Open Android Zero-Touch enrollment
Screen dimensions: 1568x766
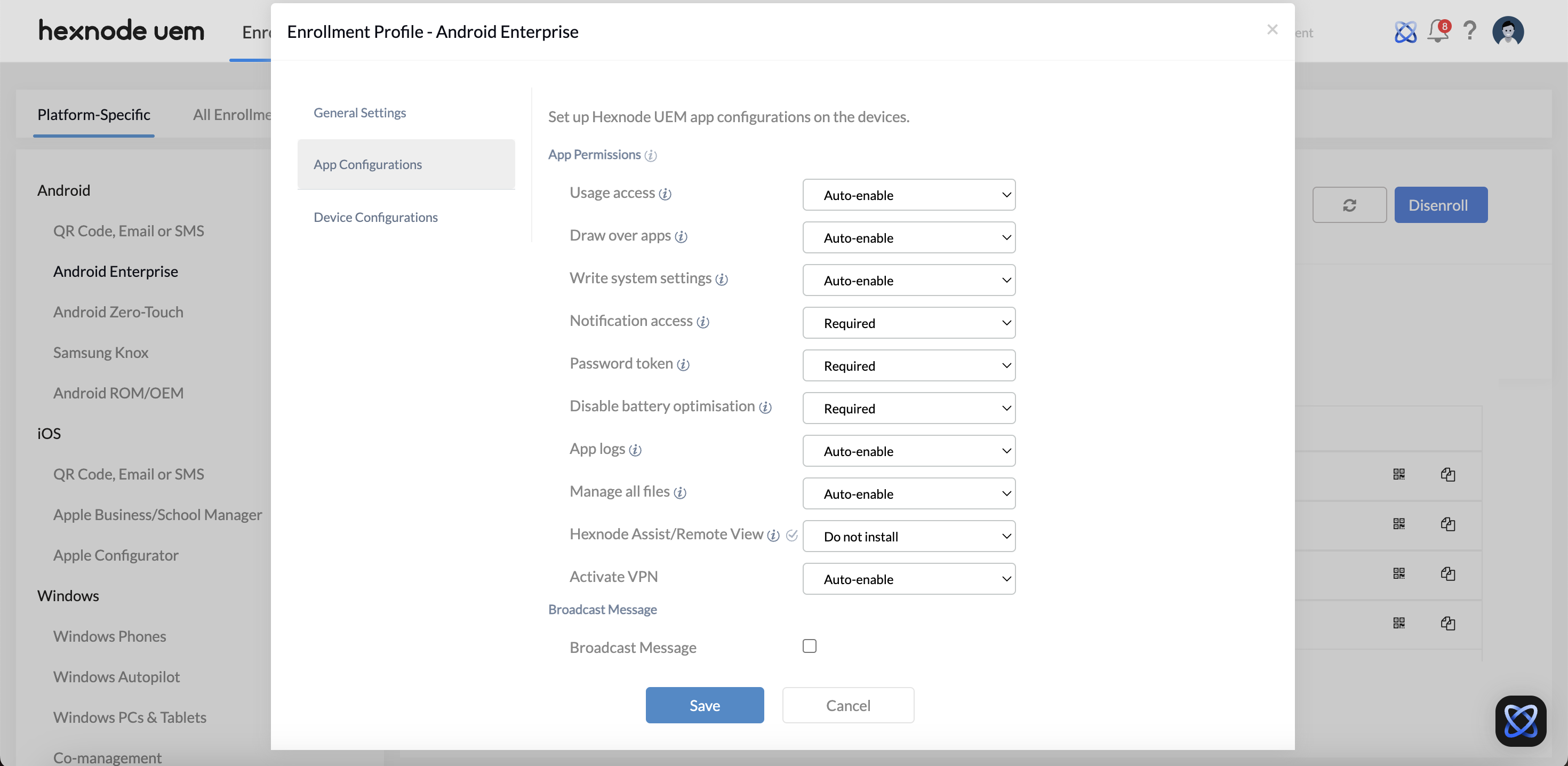point(118,312)
